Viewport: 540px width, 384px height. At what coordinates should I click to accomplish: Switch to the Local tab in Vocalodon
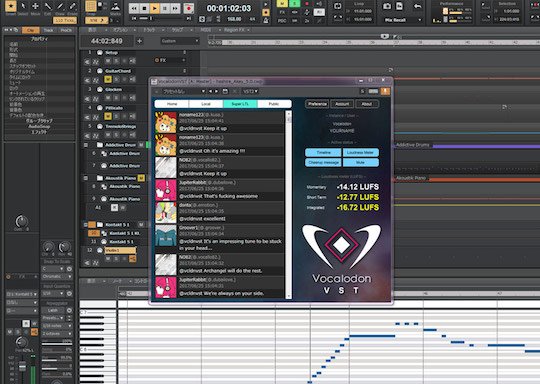coord(206,104)
